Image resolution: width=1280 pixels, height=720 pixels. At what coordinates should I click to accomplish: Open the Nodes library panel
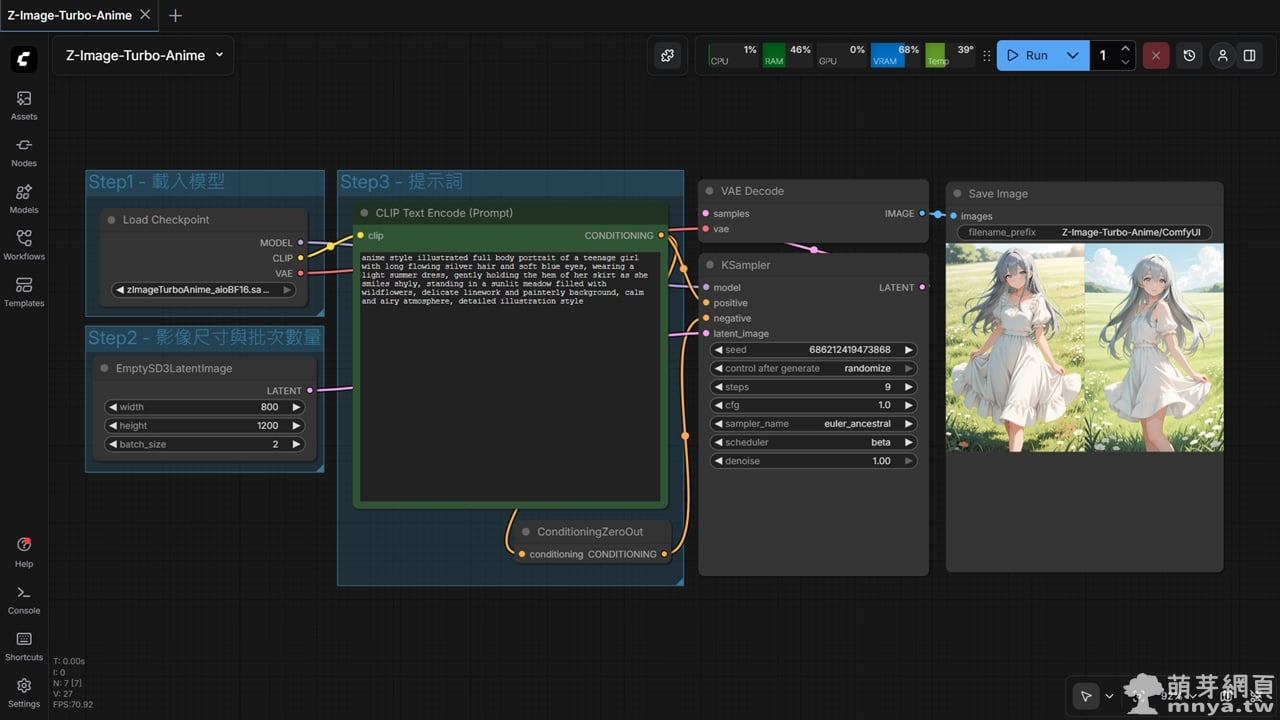(x=24, y=151)
